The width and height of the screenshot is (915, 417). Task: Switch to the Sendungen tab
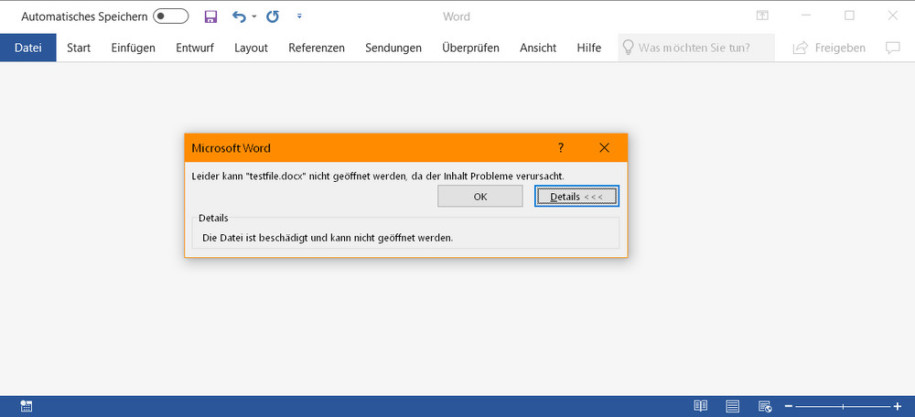point(393,48)
